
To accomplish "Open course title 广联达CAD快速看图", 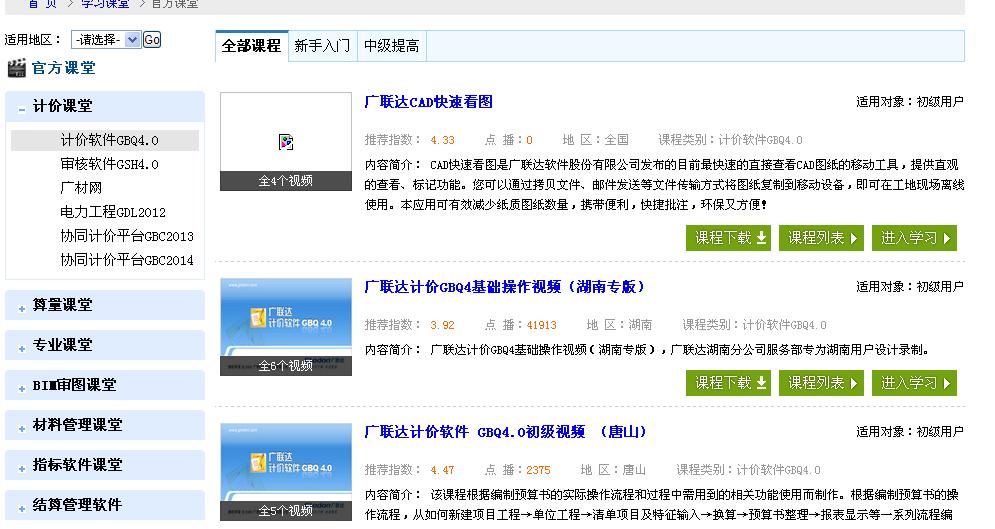I will [428, 102].
